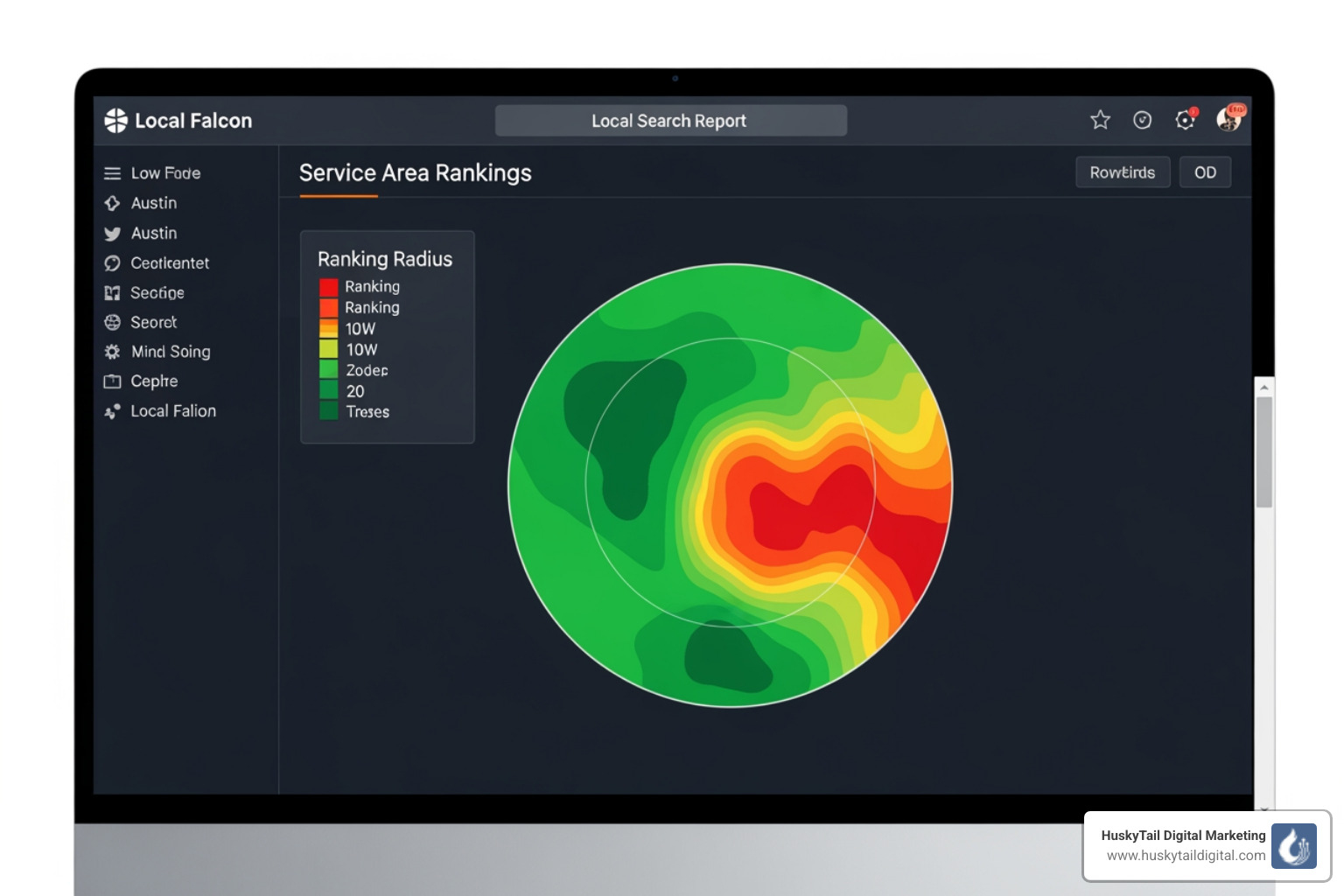Select the globe icon next to 'Seoret'
Image resolution: width=1344 pixels, height=896 pixels.
112,322
